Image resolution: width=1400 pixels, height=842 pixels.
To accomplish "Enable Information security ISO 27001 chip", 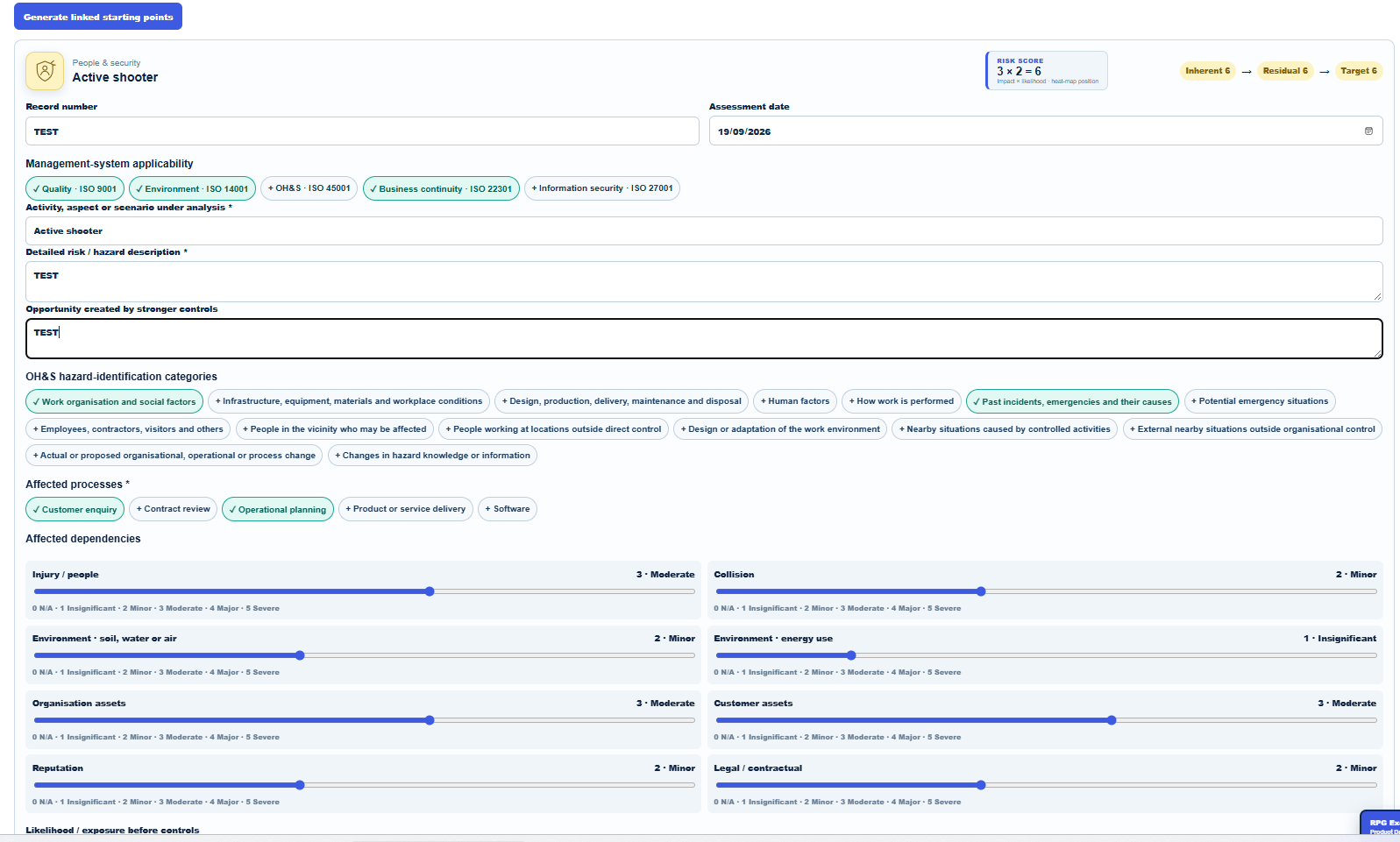I will (x=602, y=188).
